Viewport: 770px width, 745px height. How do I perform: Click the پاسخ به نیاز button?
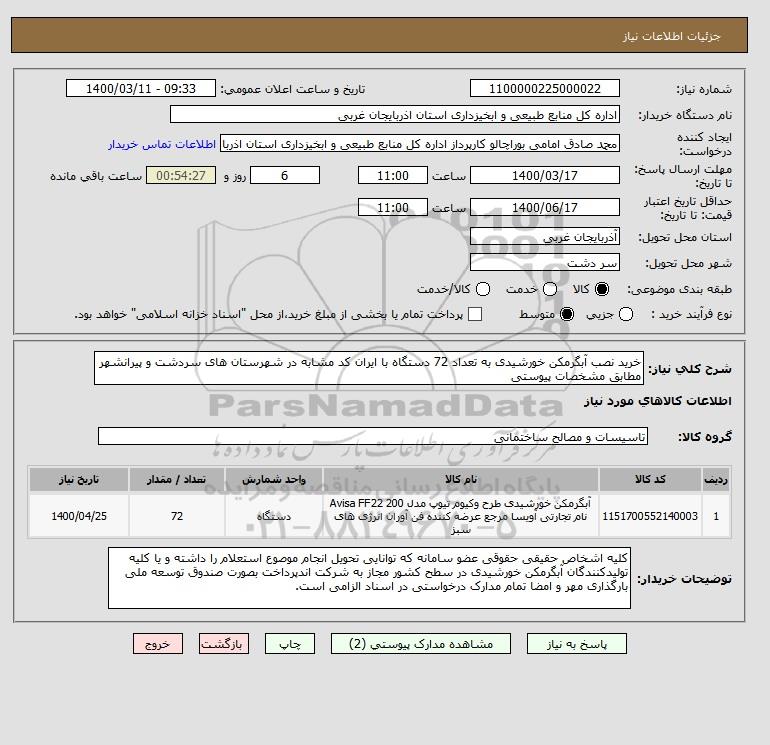[577, 644]
